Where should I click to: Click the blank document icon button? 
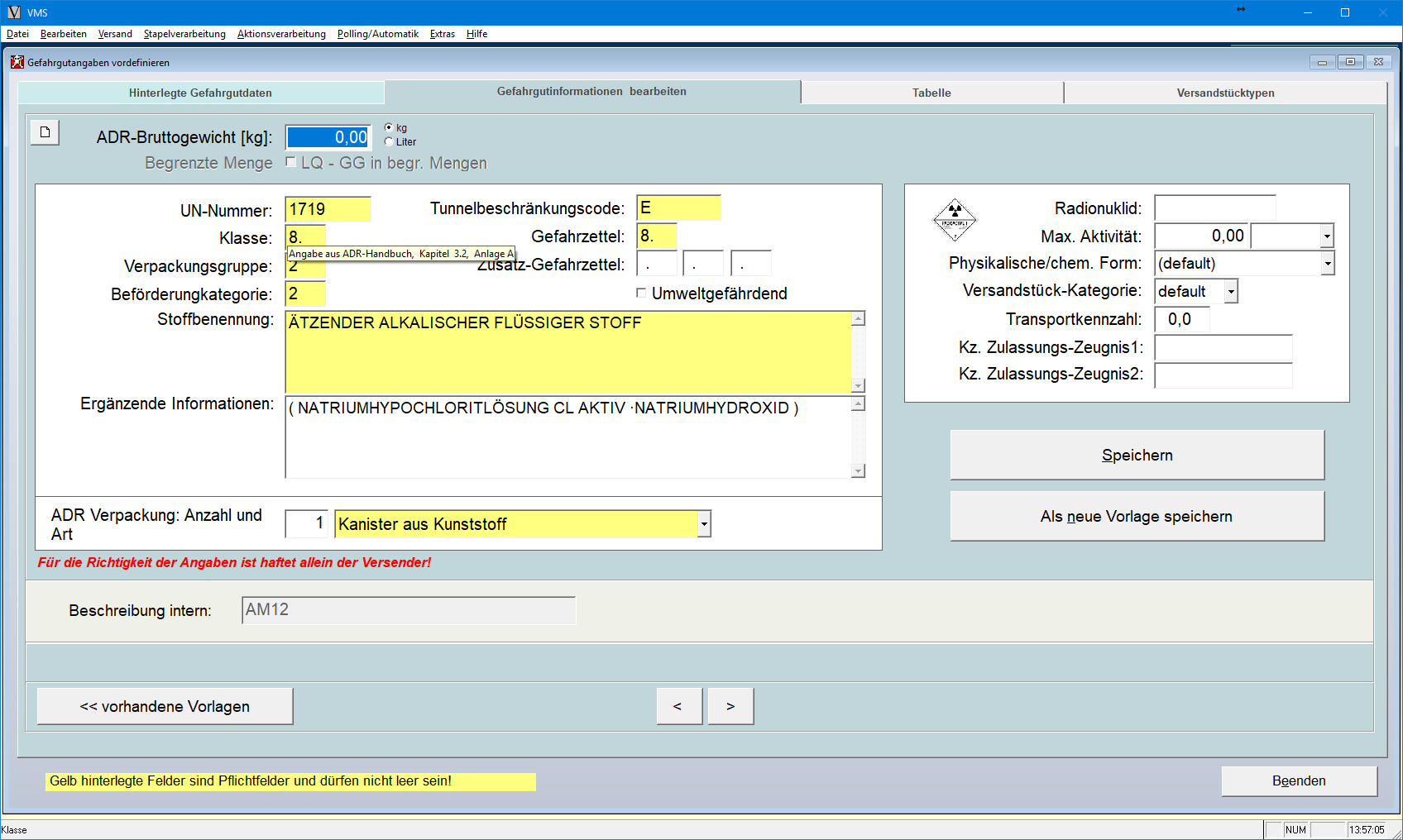(45, 132)
